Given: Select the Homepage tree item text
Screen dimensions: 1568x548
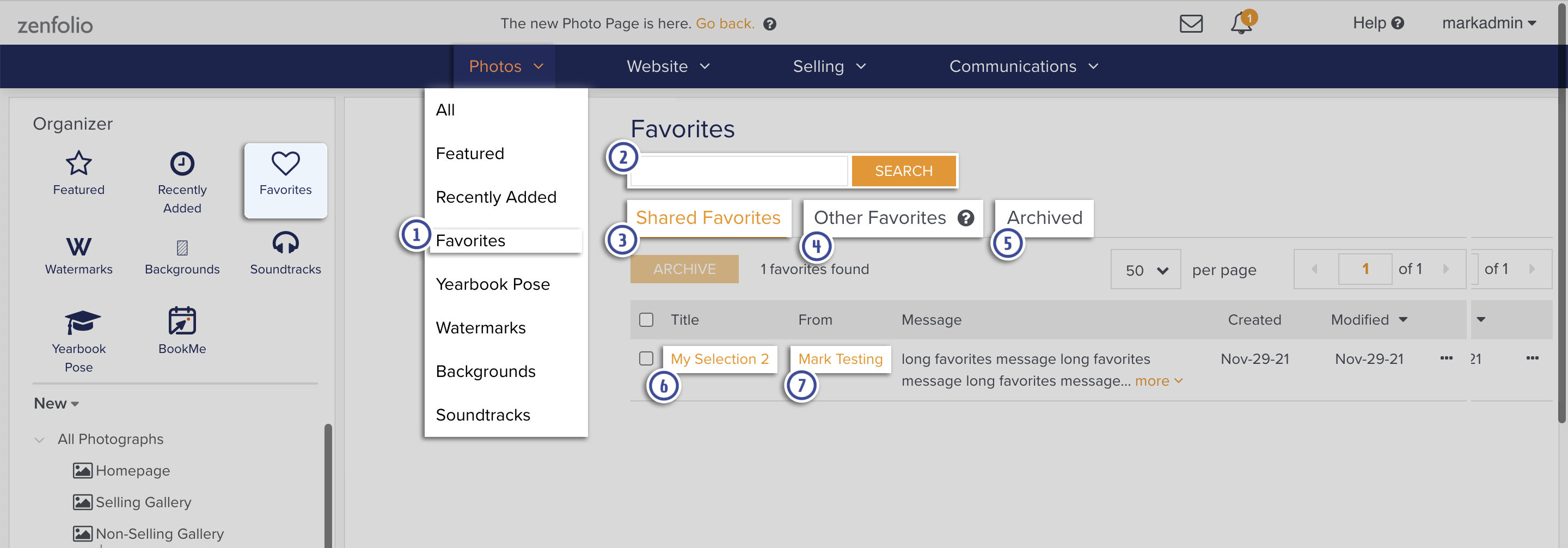Looking at the screenshot, I should point(133,471).
